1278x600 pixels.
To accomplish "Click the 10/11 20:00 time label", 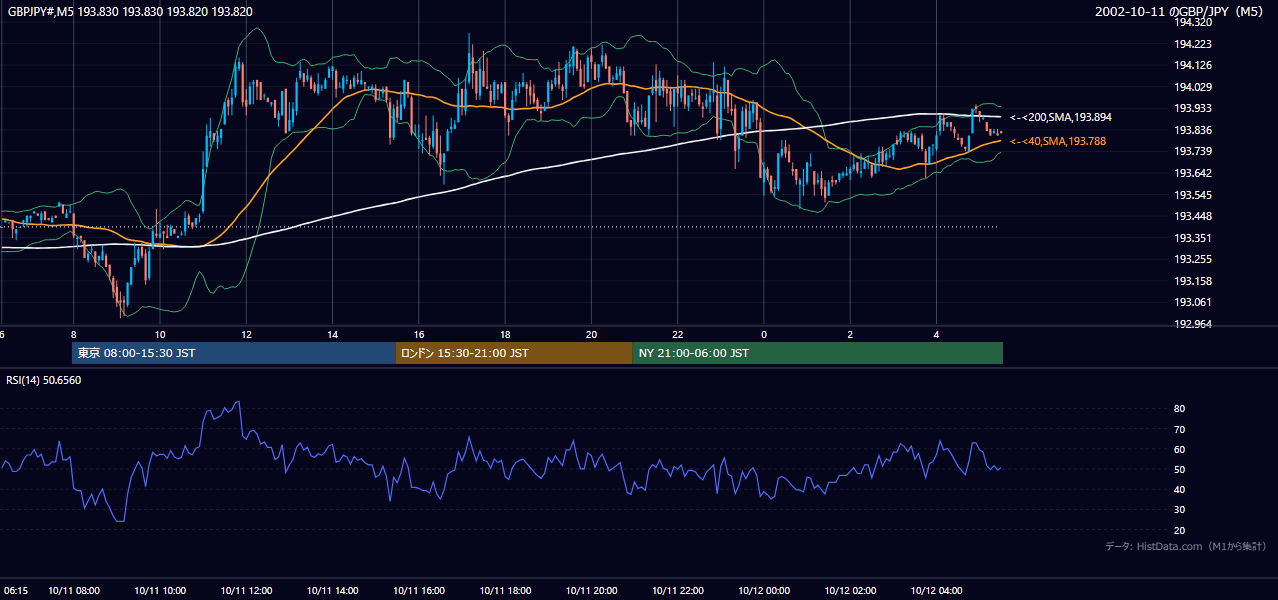I will (x=591, y=591).
